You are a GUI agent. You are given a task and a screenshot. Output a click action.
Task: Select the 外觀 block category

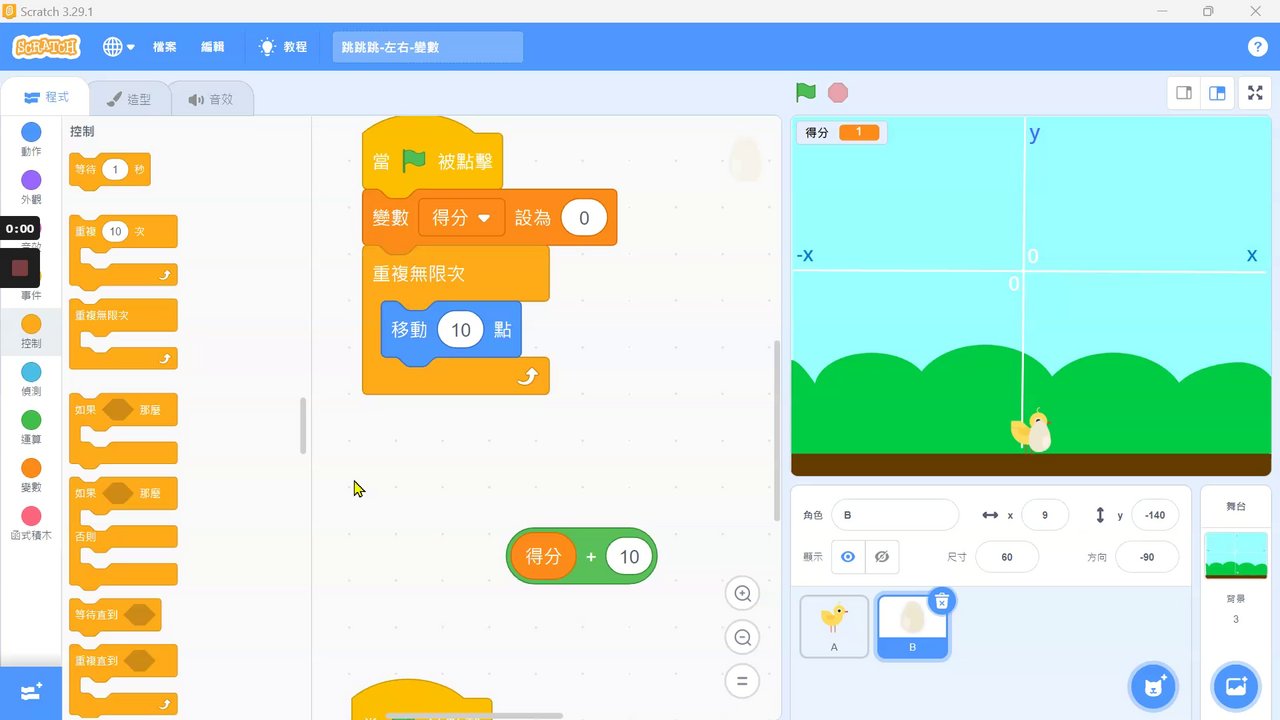[x=31, y=187]
